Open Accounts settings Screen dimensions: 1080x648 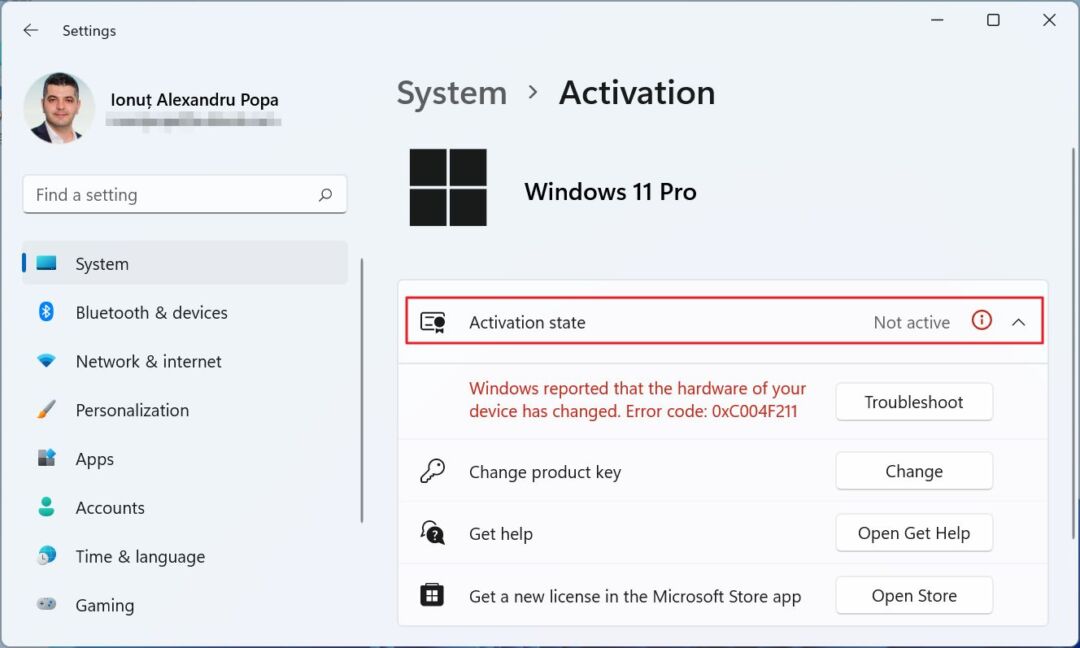click(110, 507)
